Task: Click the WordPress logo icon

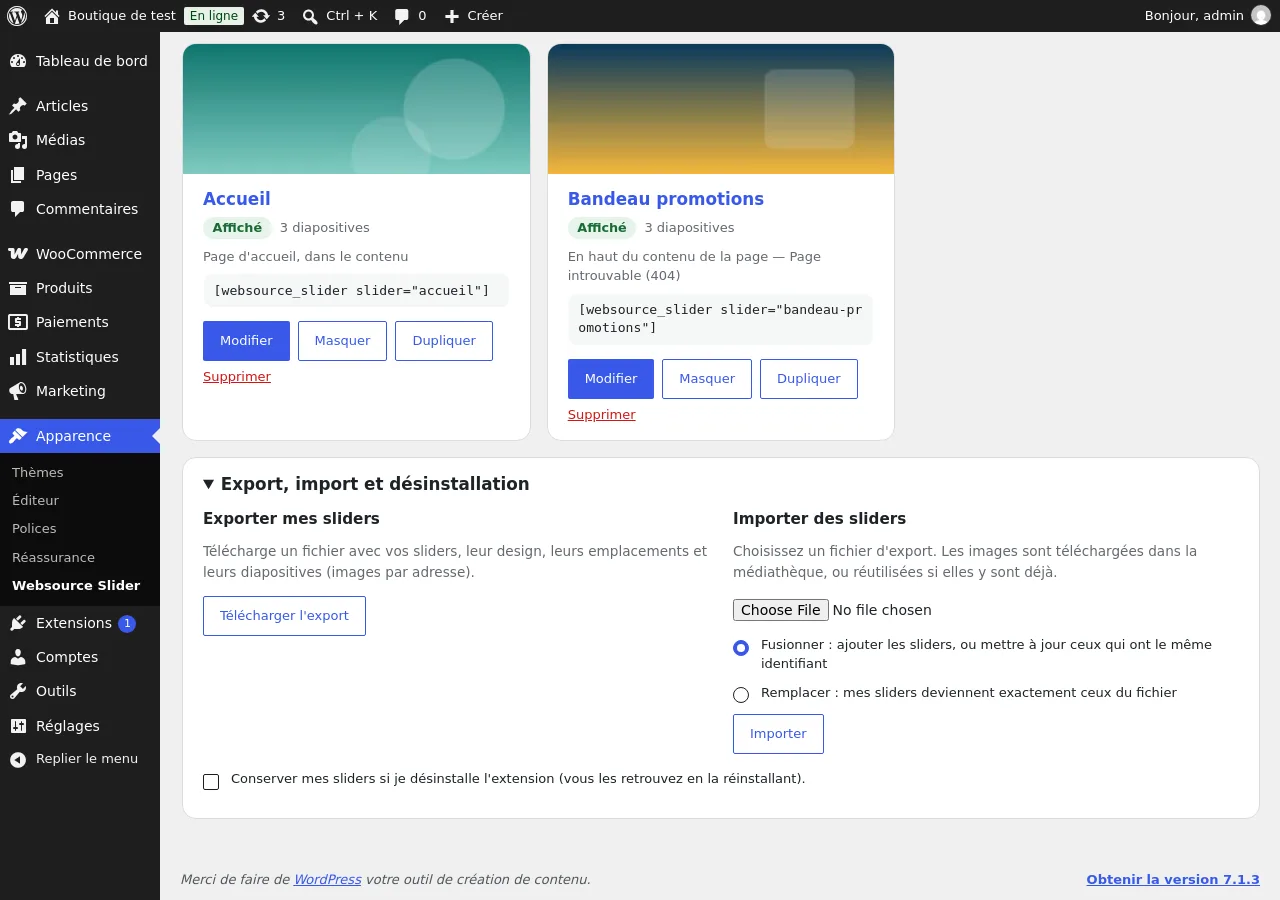Action: point(17,16)
